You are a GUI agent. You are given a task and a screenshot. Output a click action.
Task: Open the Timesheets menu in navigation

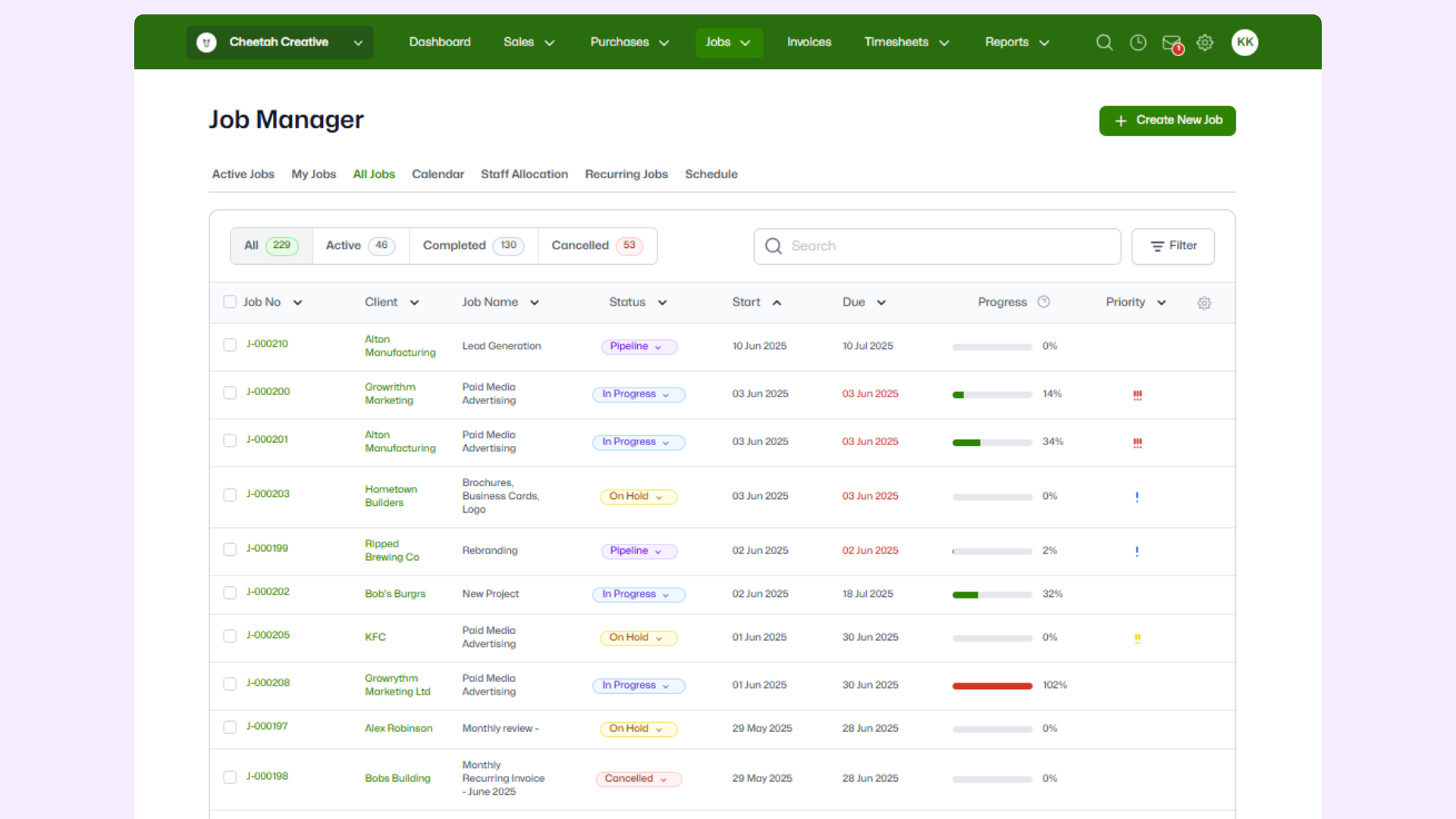pos(906,42)
